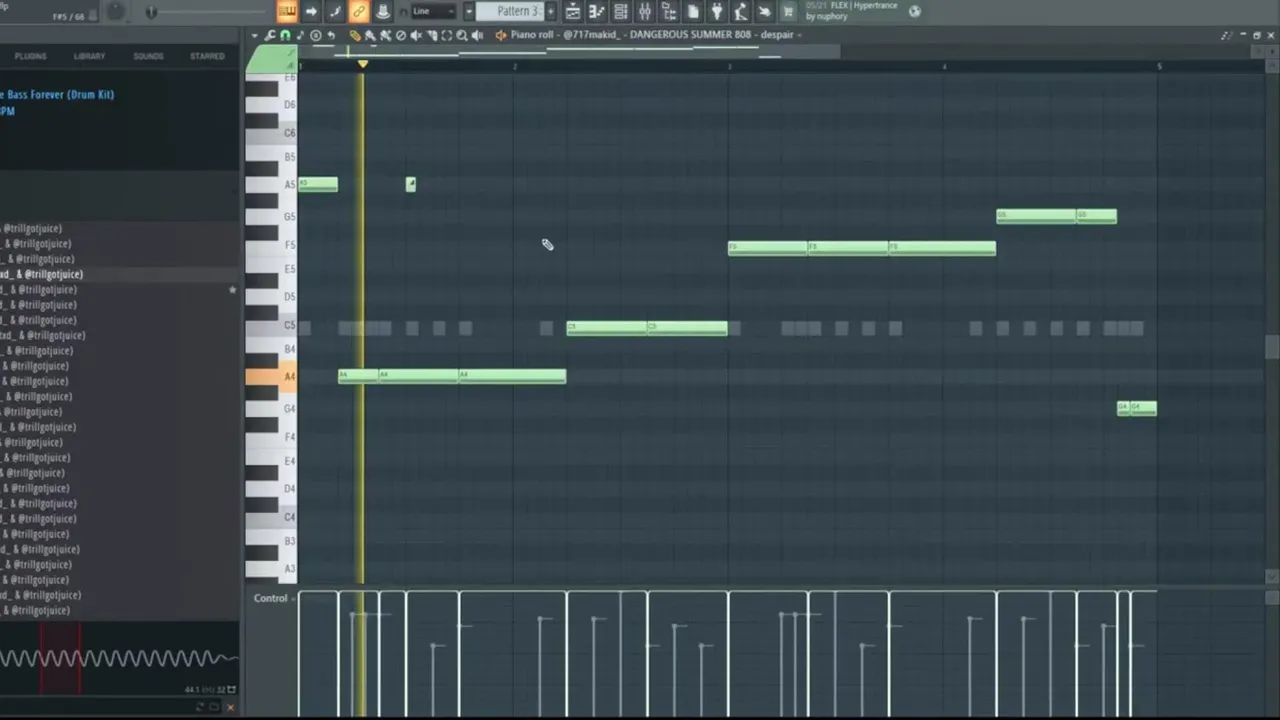Open piano roll options menu arrow
This screenshot has height=720, width=1280.
[x=256, y=35]
